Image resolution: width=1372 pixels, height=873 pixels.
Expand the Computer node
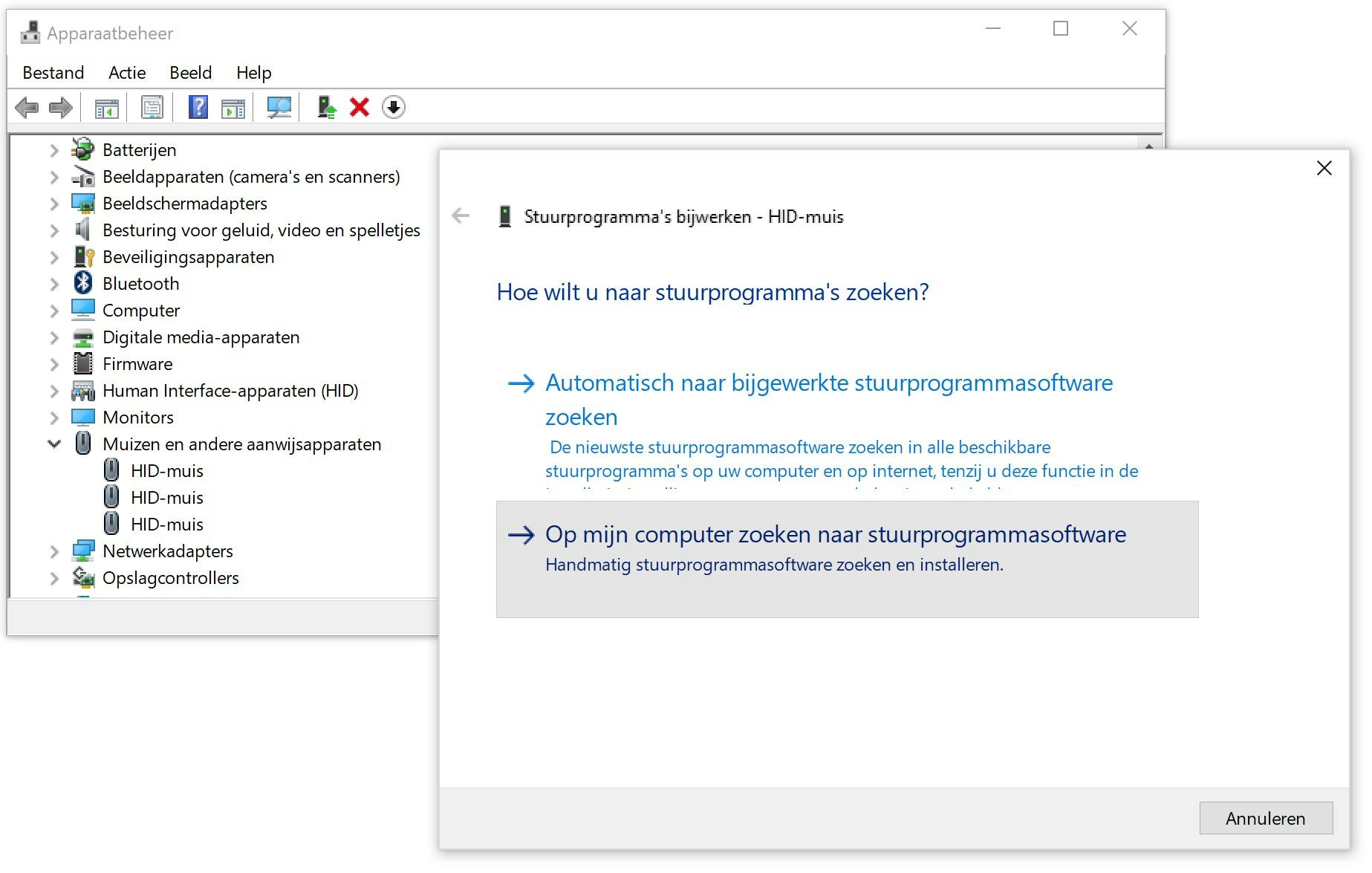point(53,311)
